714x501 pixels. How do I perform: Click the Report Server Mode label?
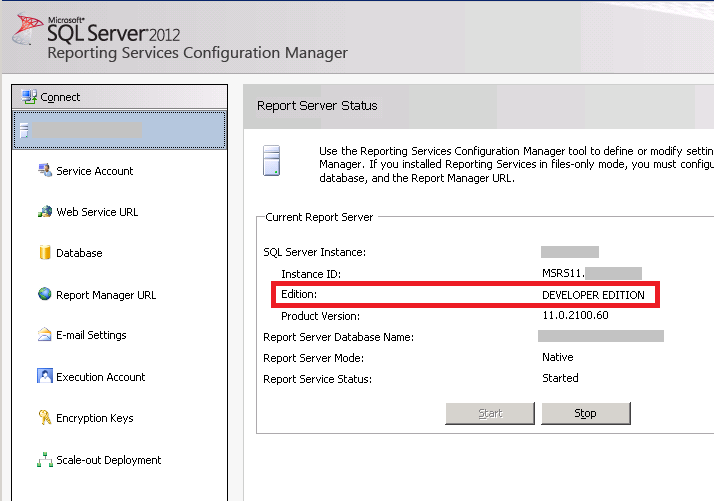click(313, 358)
